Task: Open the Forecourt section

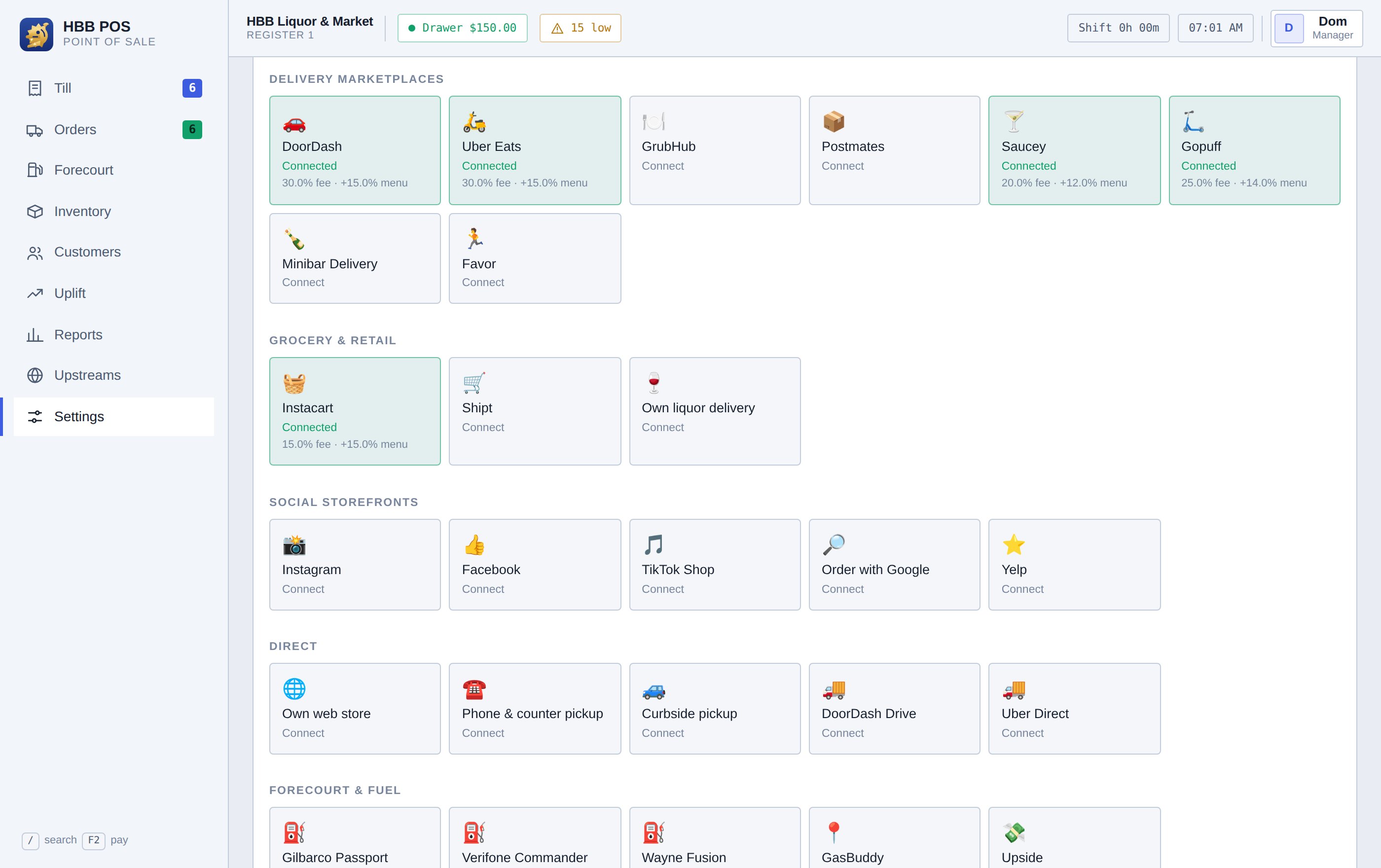Action: 113,170
